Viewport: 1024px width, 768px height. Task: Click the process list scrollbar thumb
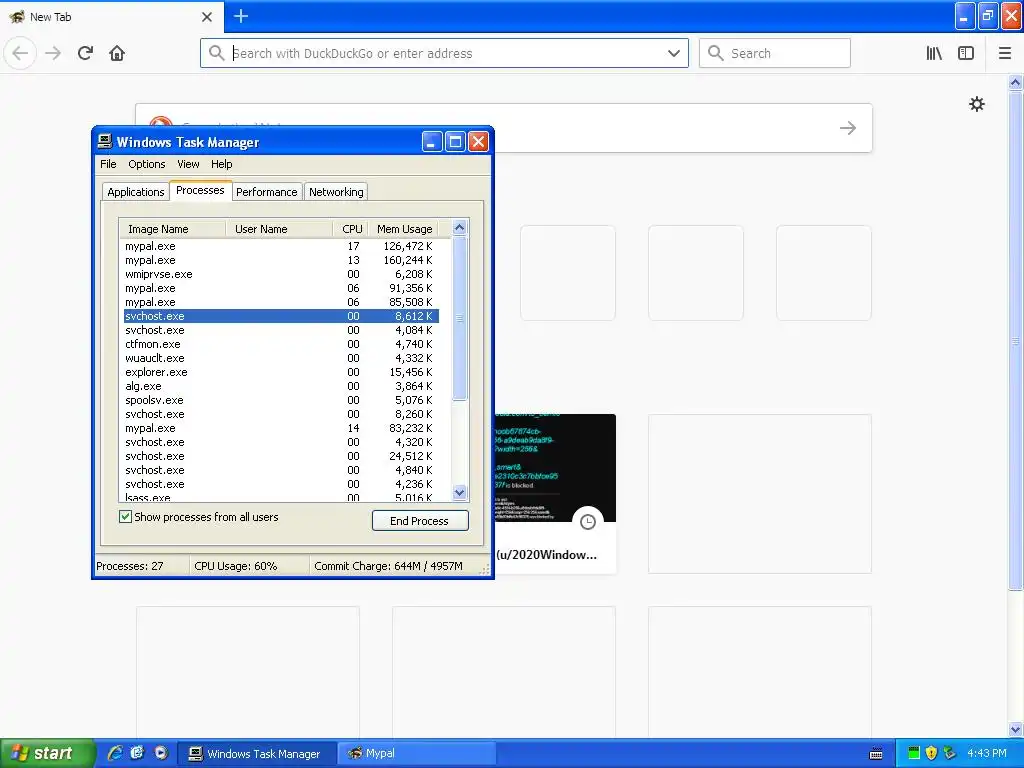pyautogui.click(x=460, y=318)
